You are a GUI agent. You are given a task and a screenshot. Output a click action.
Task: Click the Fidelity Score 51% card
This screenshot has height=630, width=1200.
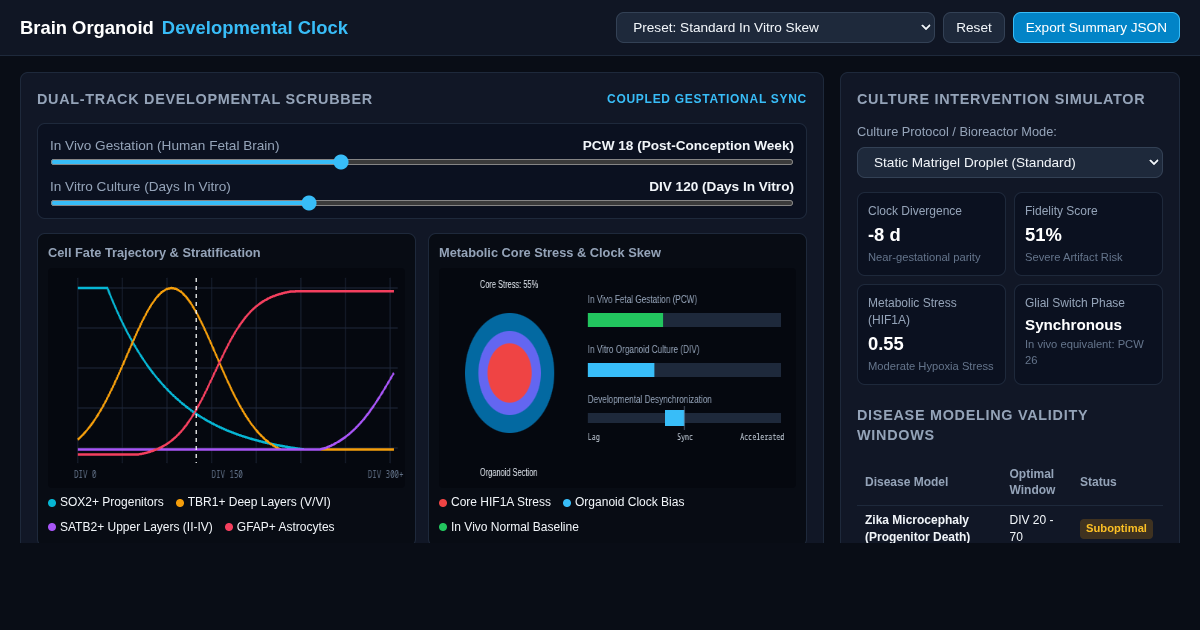point(1088,234)
